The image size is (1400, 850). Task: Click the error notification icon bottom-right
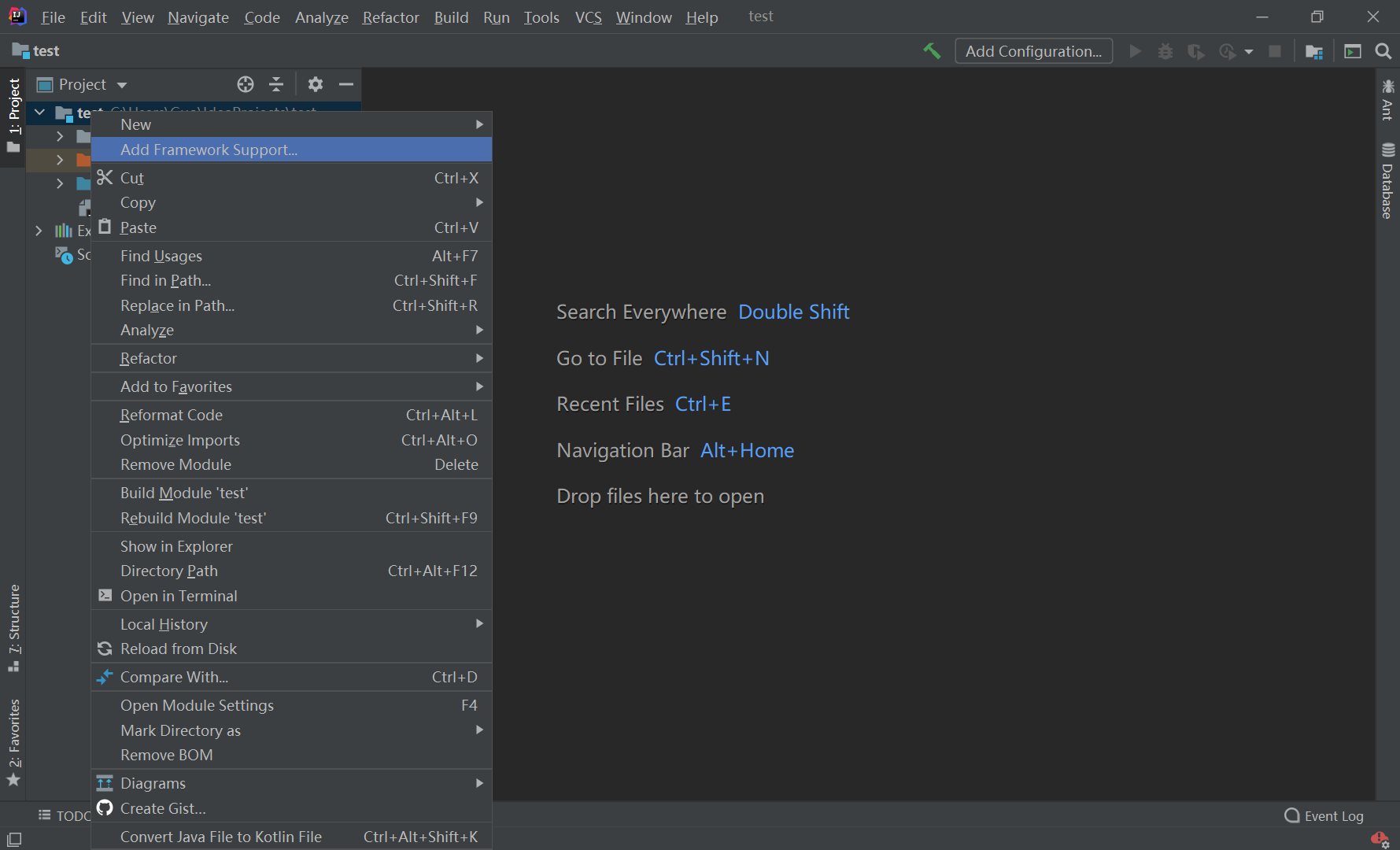1380,839
